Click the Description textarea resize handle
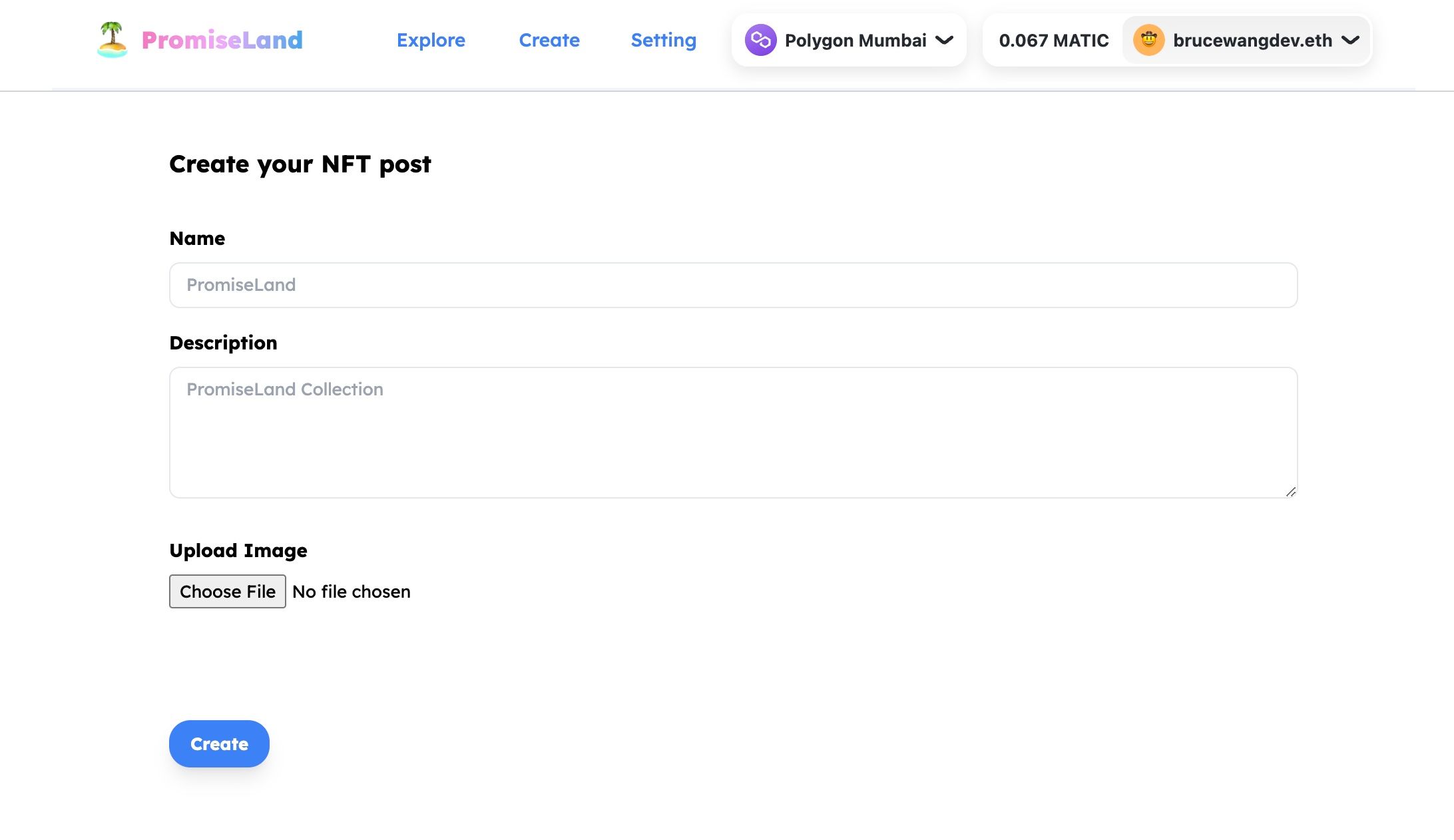 [x=1290, y=491]
